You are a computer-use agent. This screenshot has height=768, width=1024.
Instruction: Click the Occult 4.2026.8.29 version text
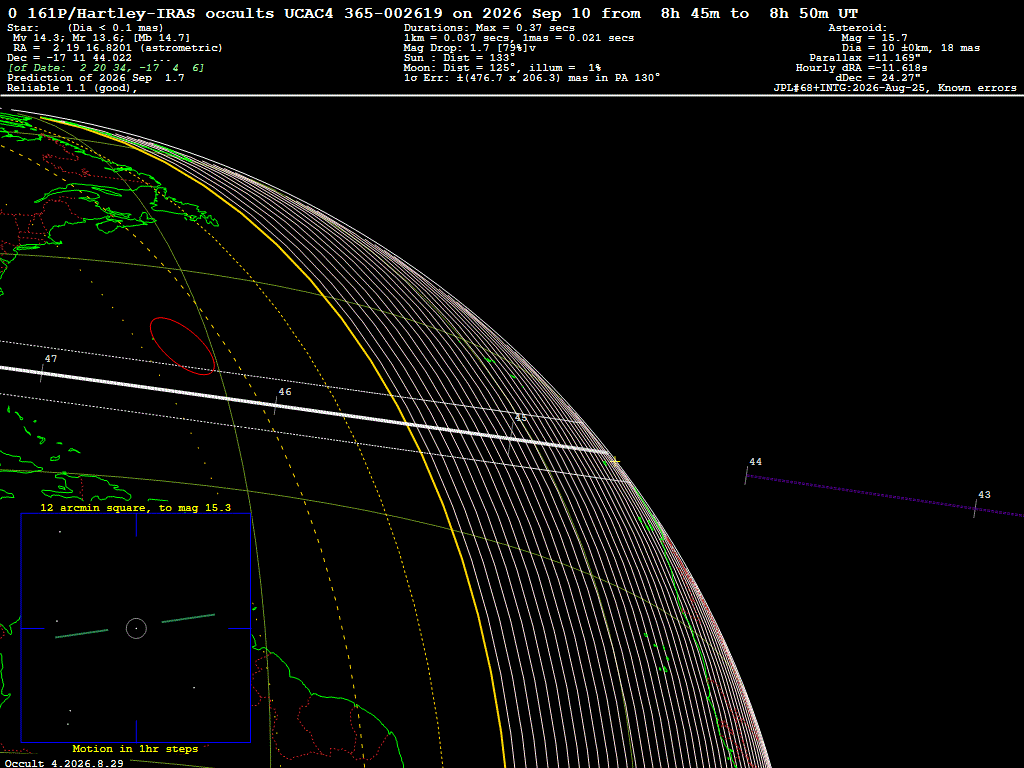tap(64, 763)
